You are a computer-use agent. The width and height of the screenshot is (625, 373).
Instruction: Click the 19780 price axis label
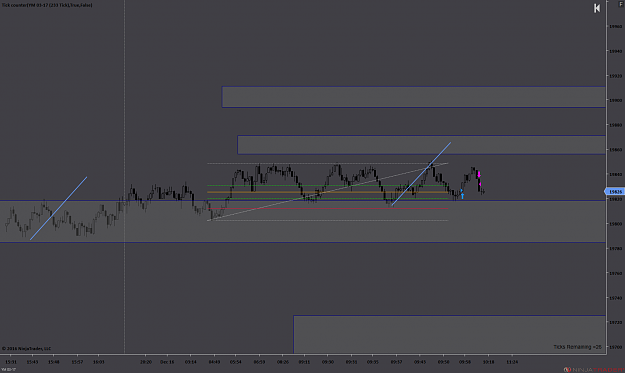[615, 249]
